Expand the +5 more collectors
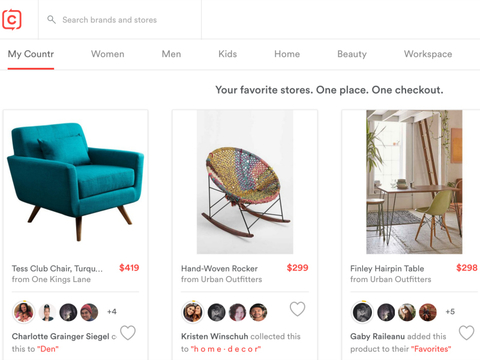The height and width of the screenshot is (360, 480). [450, 312]
